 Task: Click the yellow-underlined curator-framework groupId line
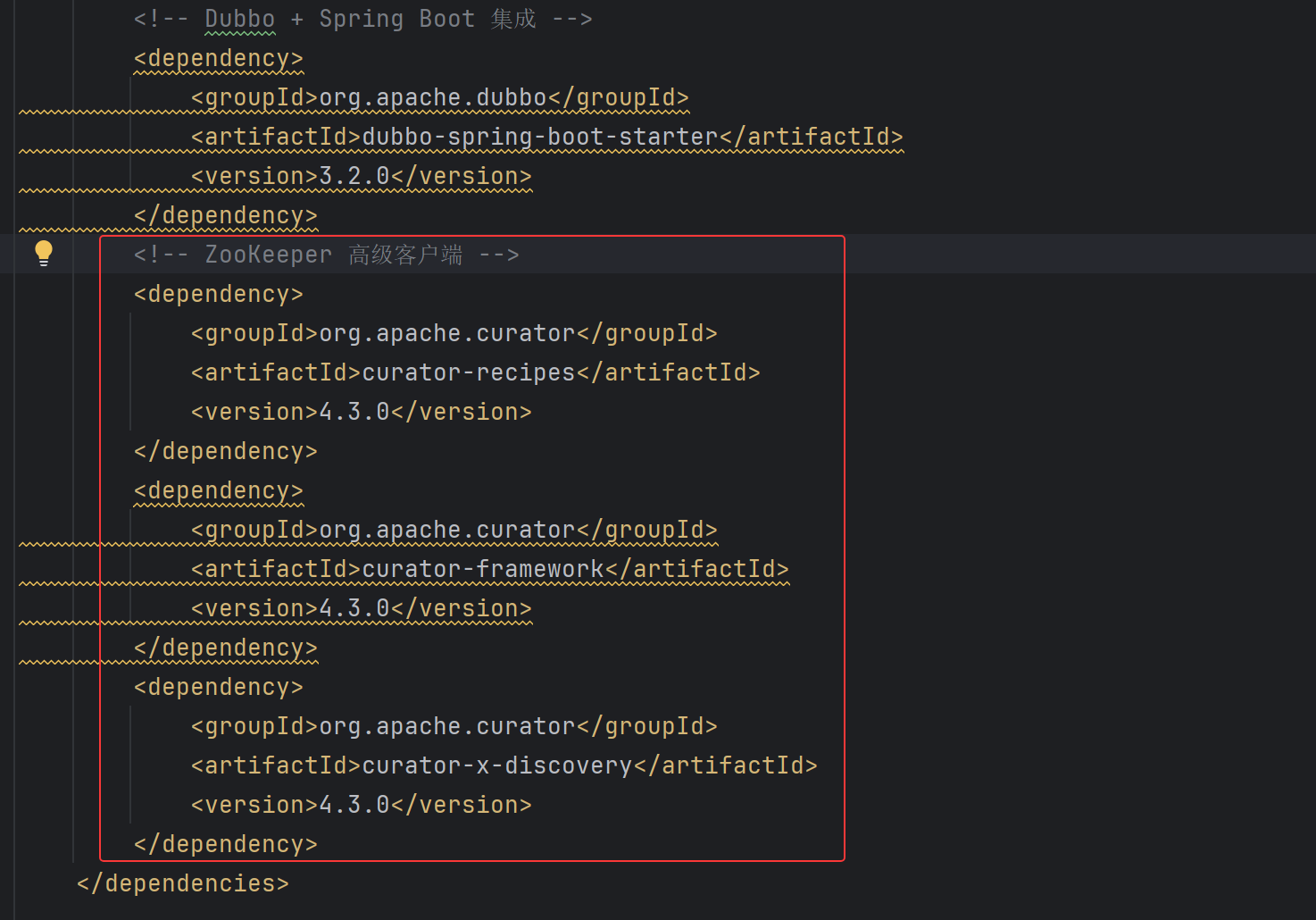pos(454,529)
